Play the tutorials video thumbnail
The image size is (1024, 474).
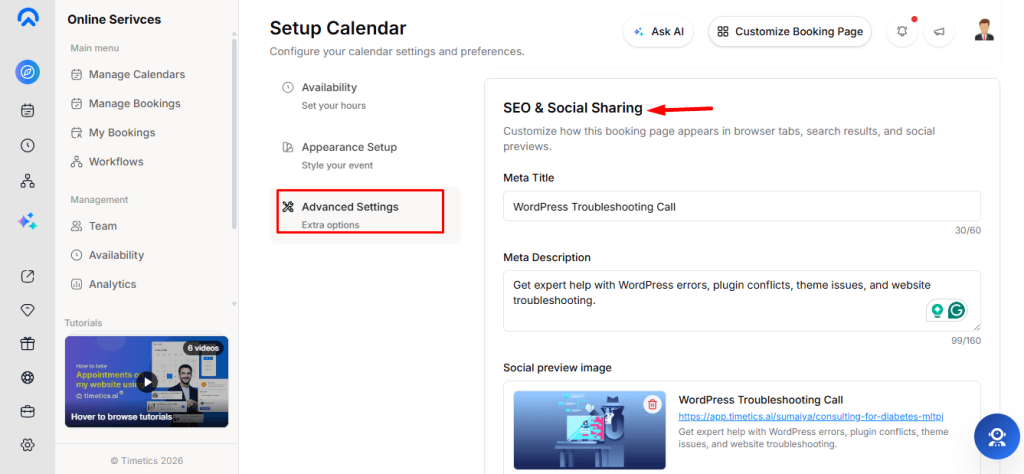[x=147, y=381]
